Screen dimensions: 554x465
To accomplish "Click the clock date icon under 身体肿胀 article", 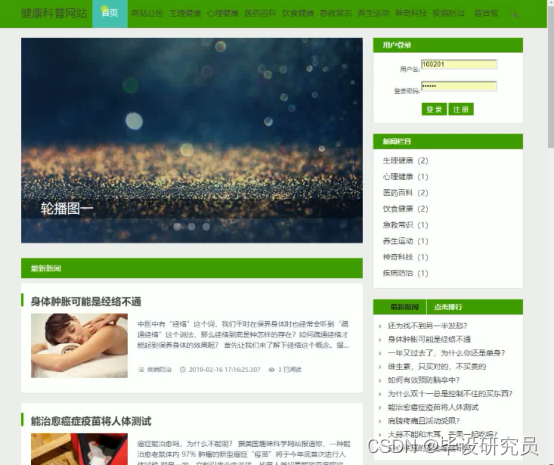I will point(183,370).
